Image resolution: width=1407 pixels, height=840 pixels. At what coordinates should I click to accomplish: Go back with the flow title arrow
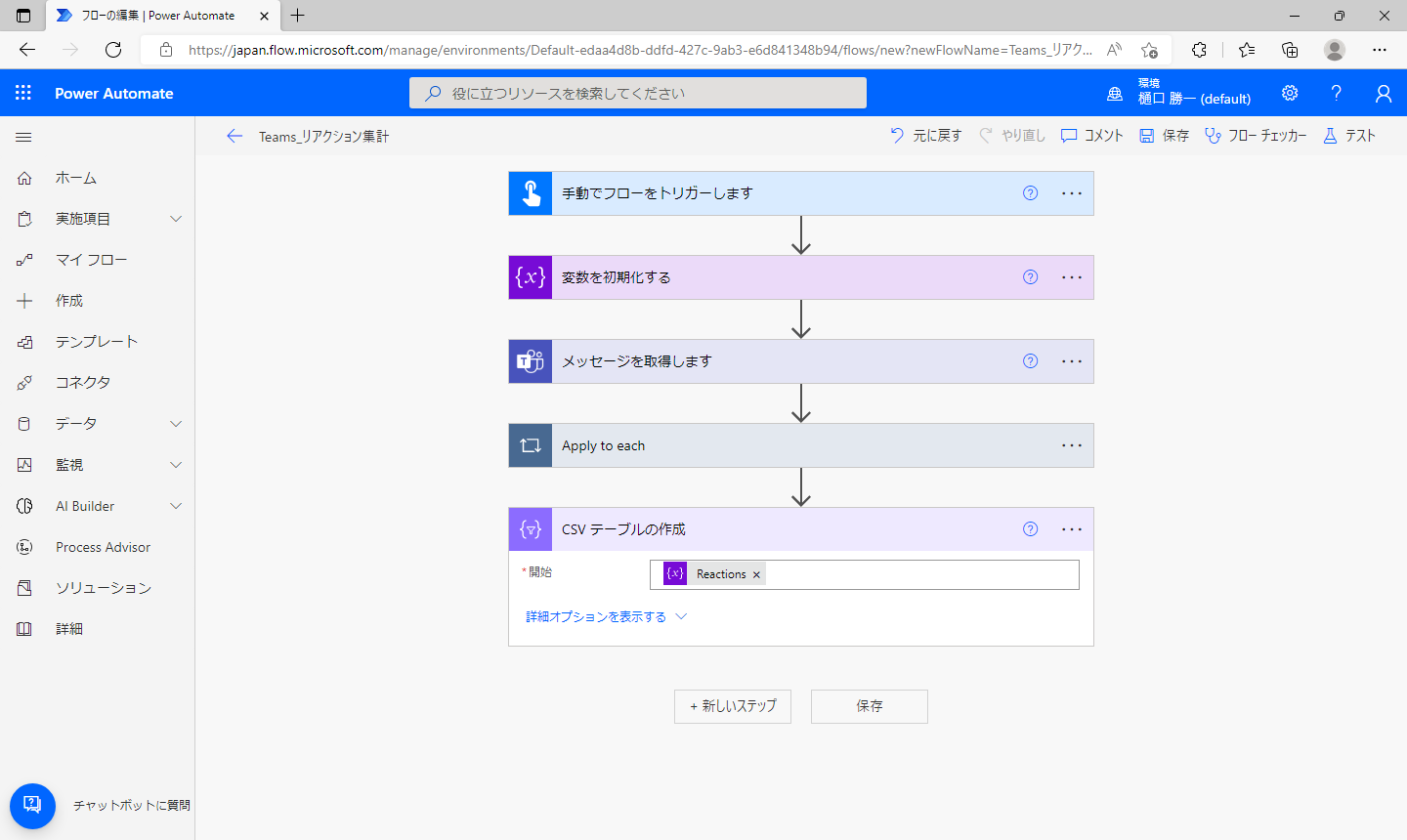[x=234, y=136]
